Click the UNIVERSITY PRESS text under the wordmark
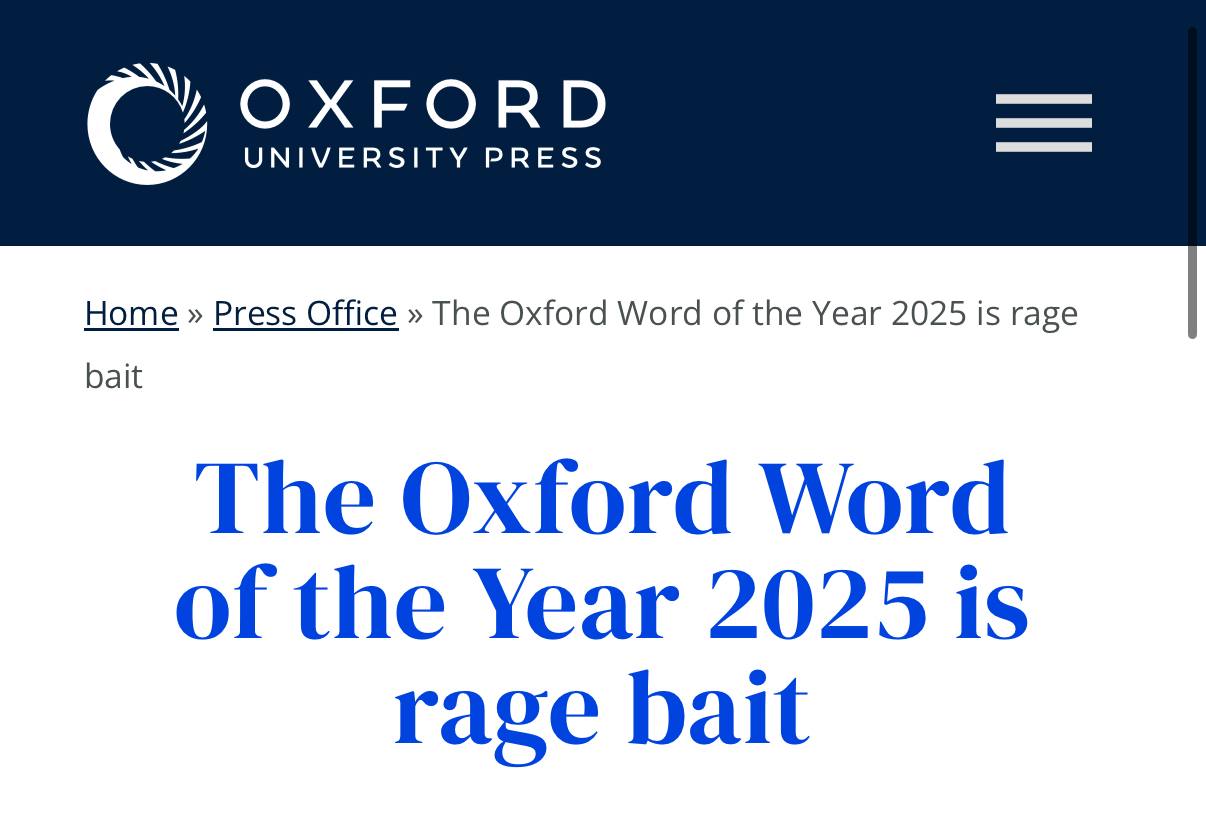The height and width of the screenshot is (840, 1206). 422,158
